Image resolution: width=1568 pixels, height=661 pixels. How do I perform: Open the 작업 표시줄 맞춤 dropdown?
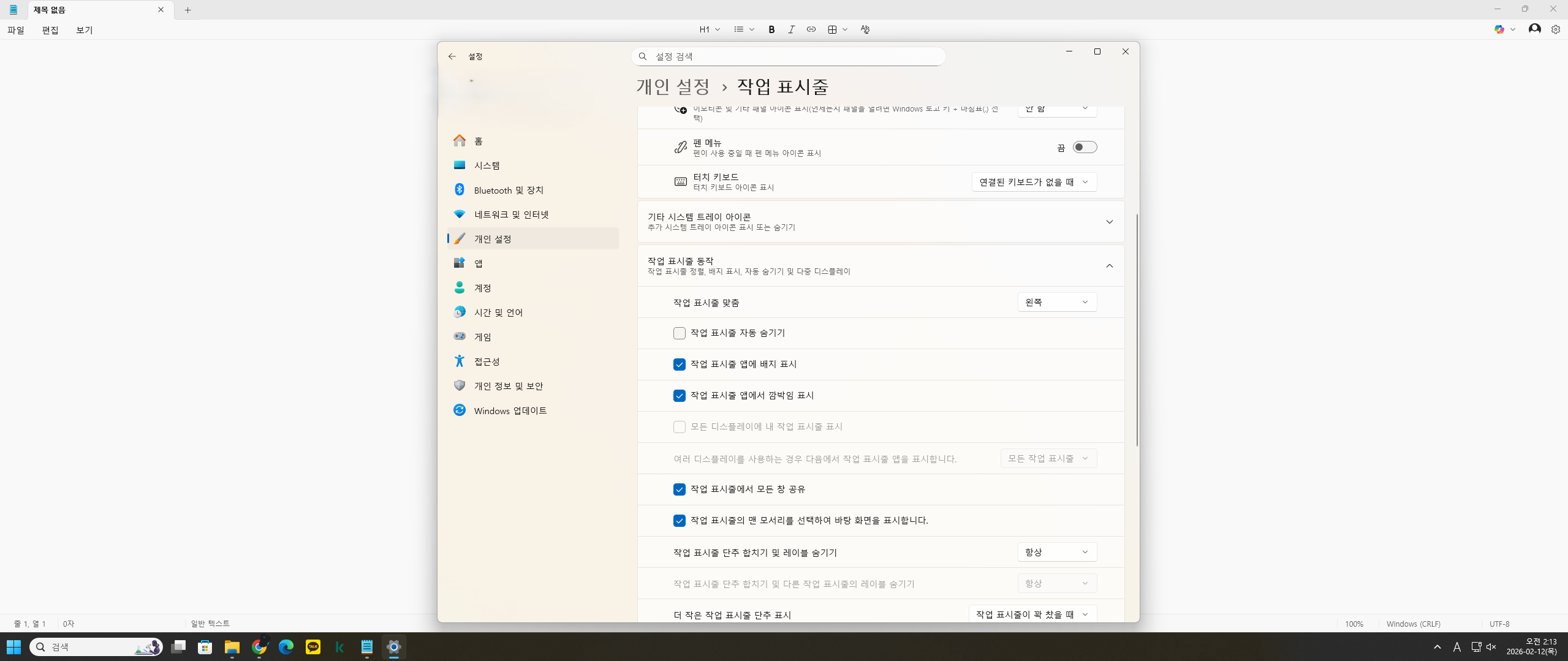(x=1056, y=301)
